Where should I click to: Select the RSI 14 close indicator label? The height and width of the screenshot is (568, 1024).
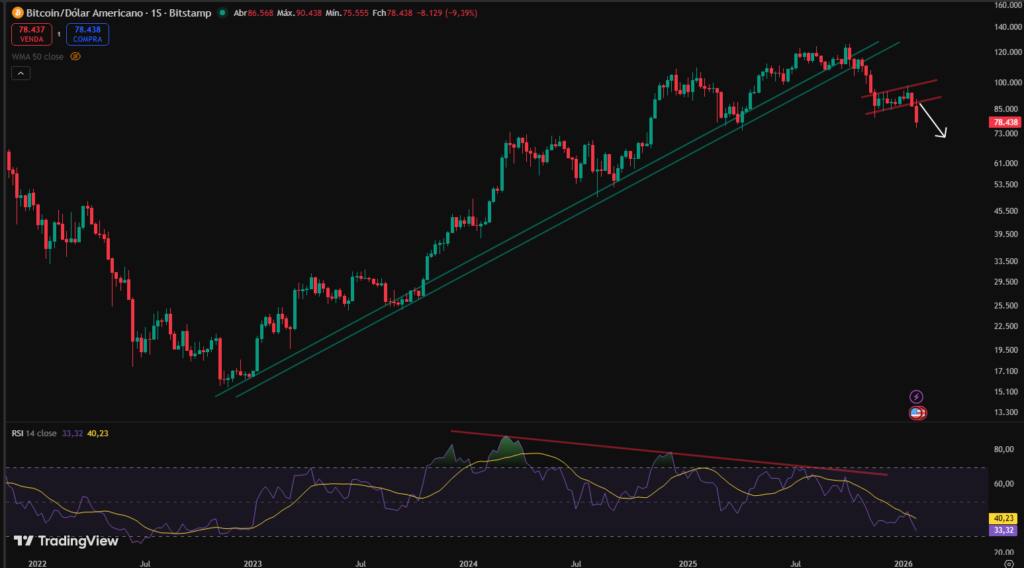click(x=34, y=434)
